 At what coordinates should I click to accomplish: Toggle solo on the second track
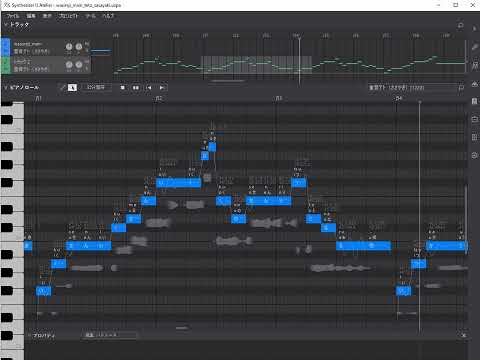[87, 68]
